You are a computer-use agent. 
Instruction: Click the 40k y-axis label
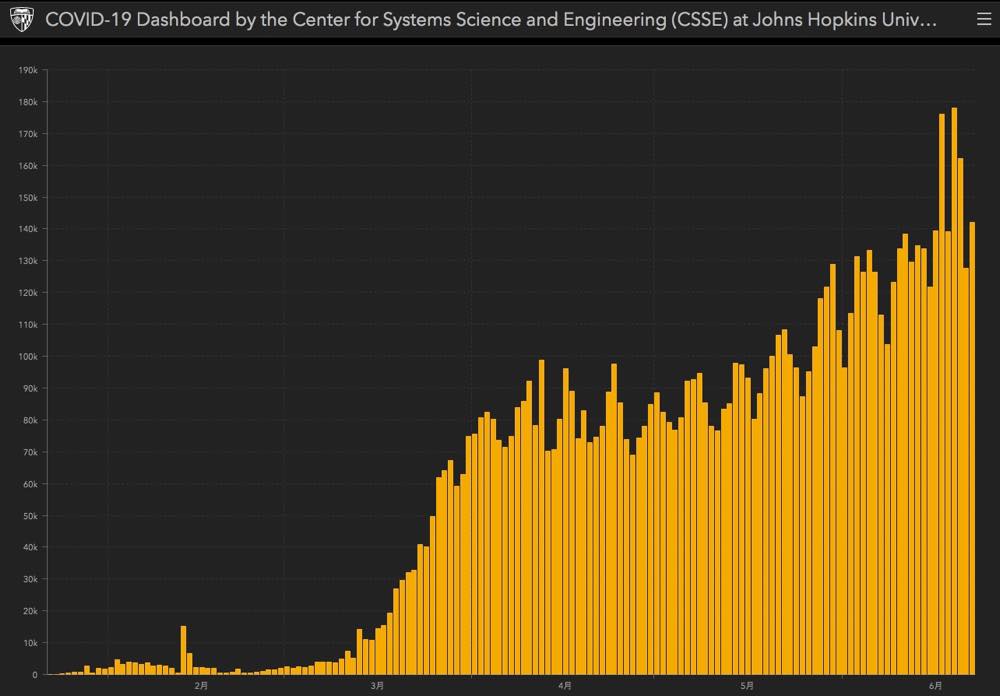[30, 547]
